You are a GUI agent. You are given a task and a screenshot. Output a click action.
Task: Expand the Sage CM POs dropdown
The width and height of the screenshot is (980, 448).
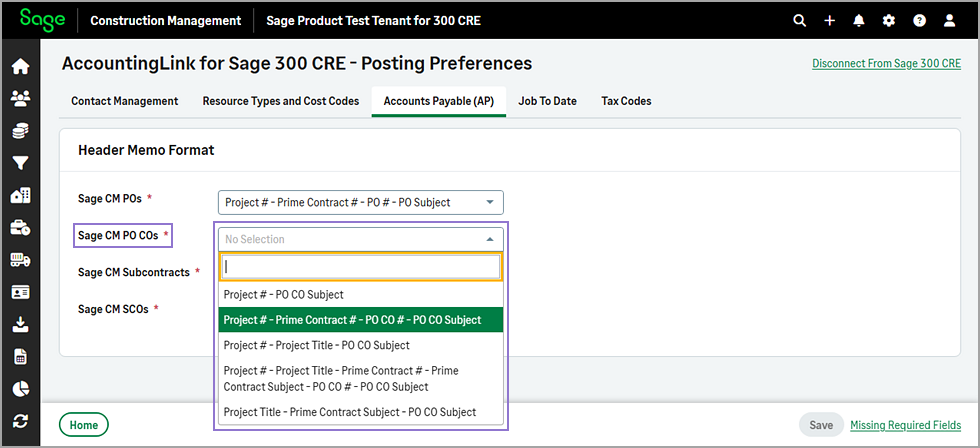361,202
